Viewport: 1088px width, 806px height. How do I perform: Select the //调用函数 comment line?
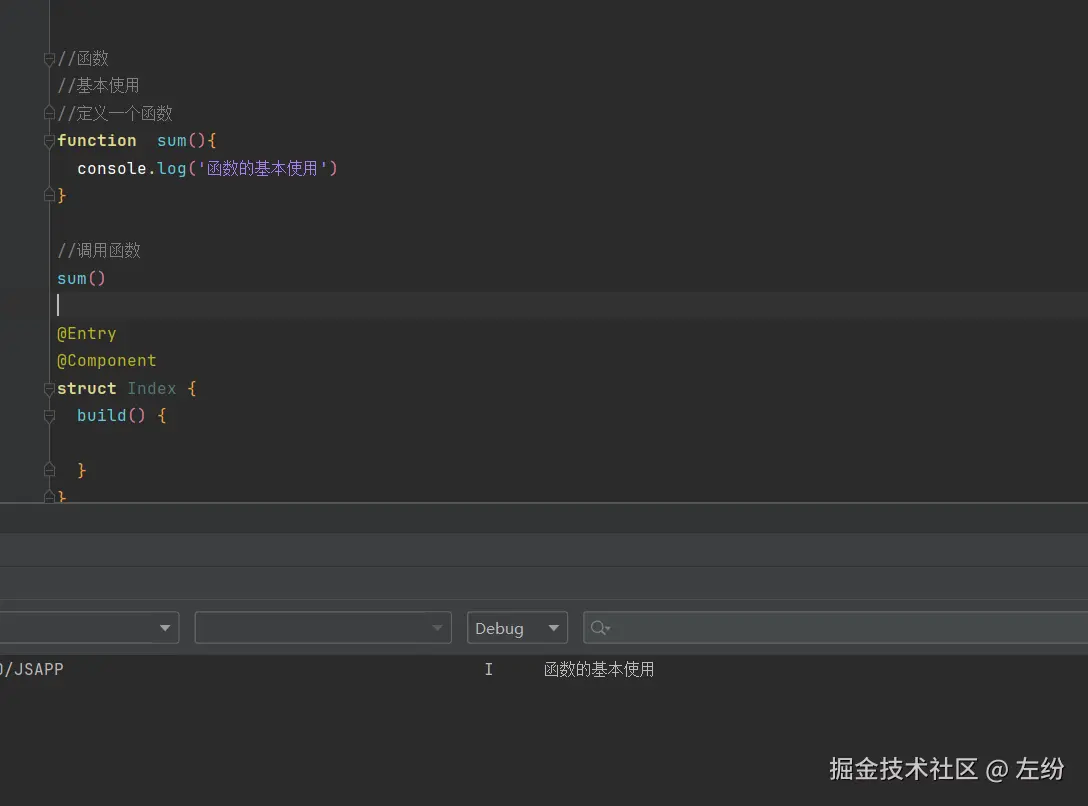point(99,250)
